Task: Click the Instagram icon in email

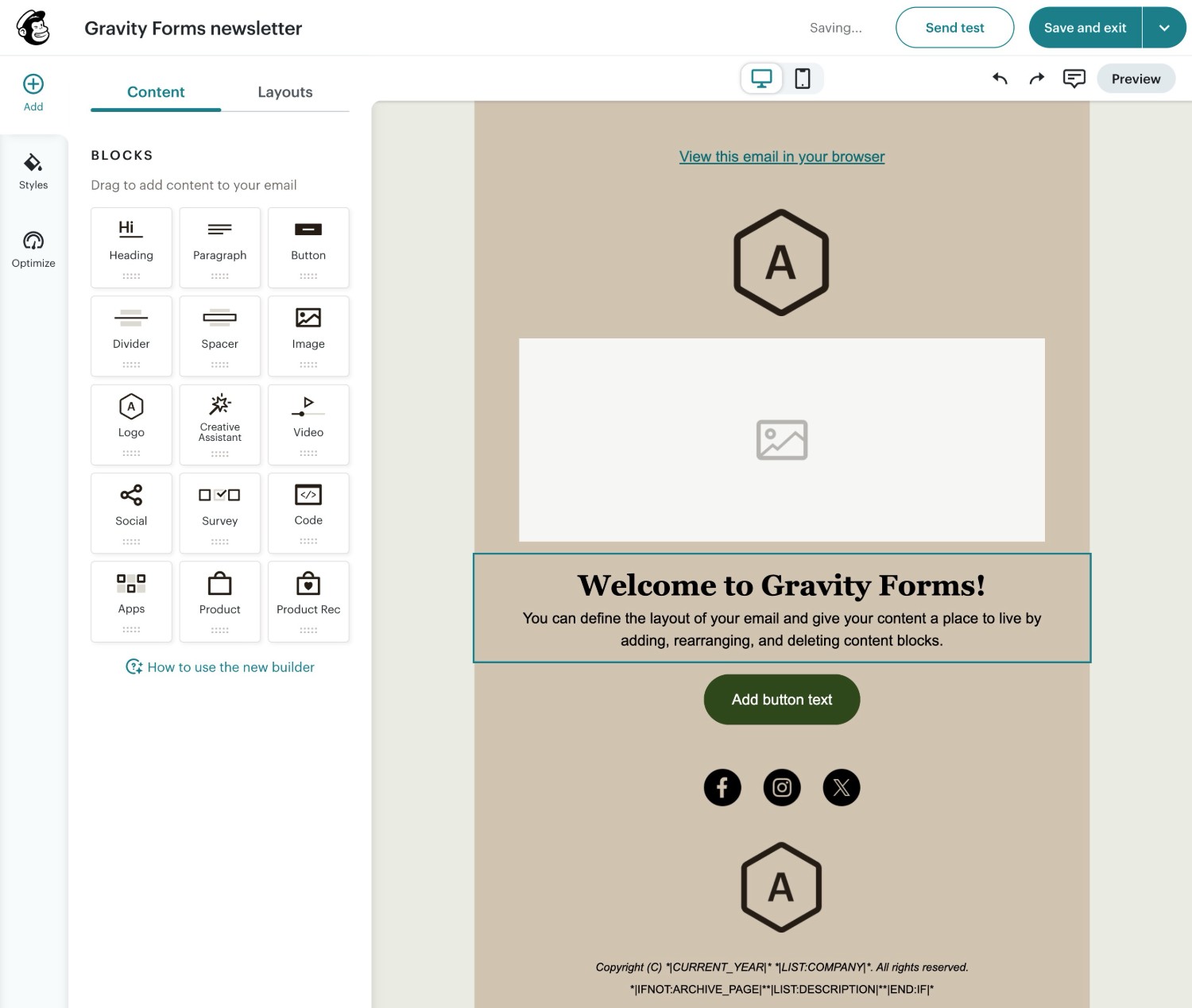Action: pos(782,787)
